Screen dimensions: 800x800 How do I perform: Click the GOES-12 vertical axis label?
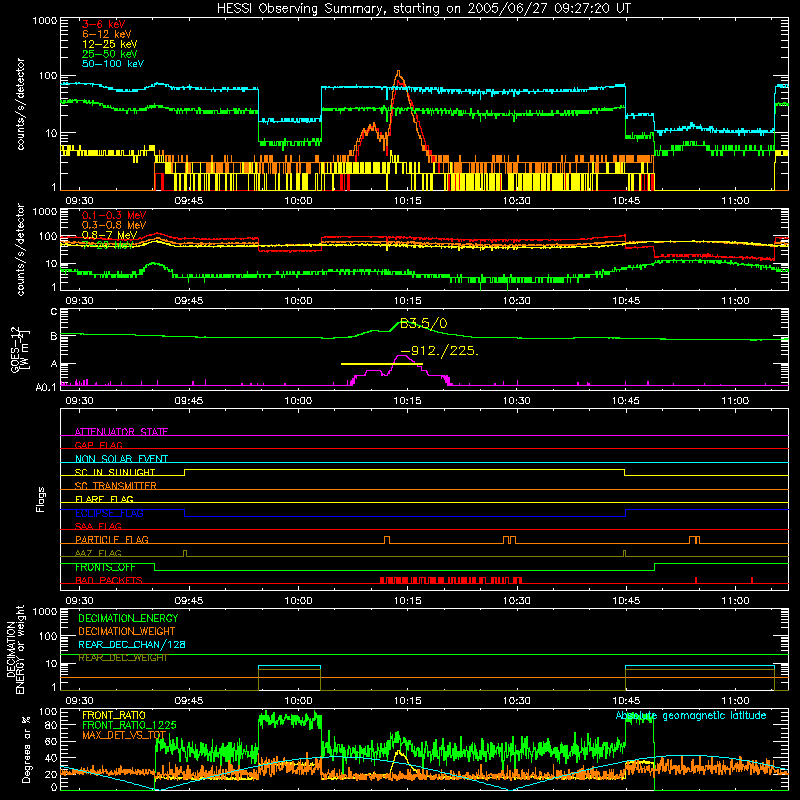(19, 350)
